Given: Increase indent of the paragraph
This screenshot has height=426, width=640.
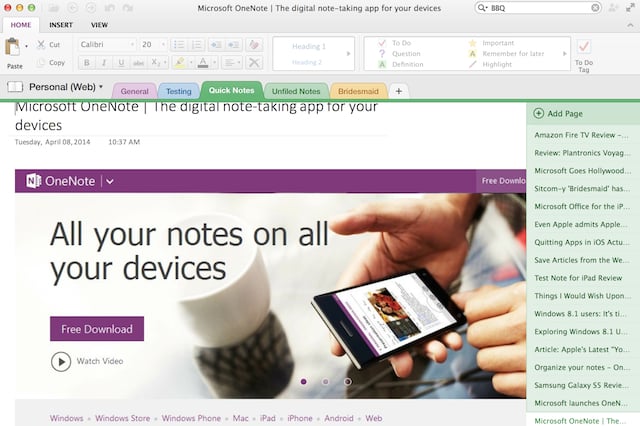Looking at the screenshot, I should tap(234, 44).
